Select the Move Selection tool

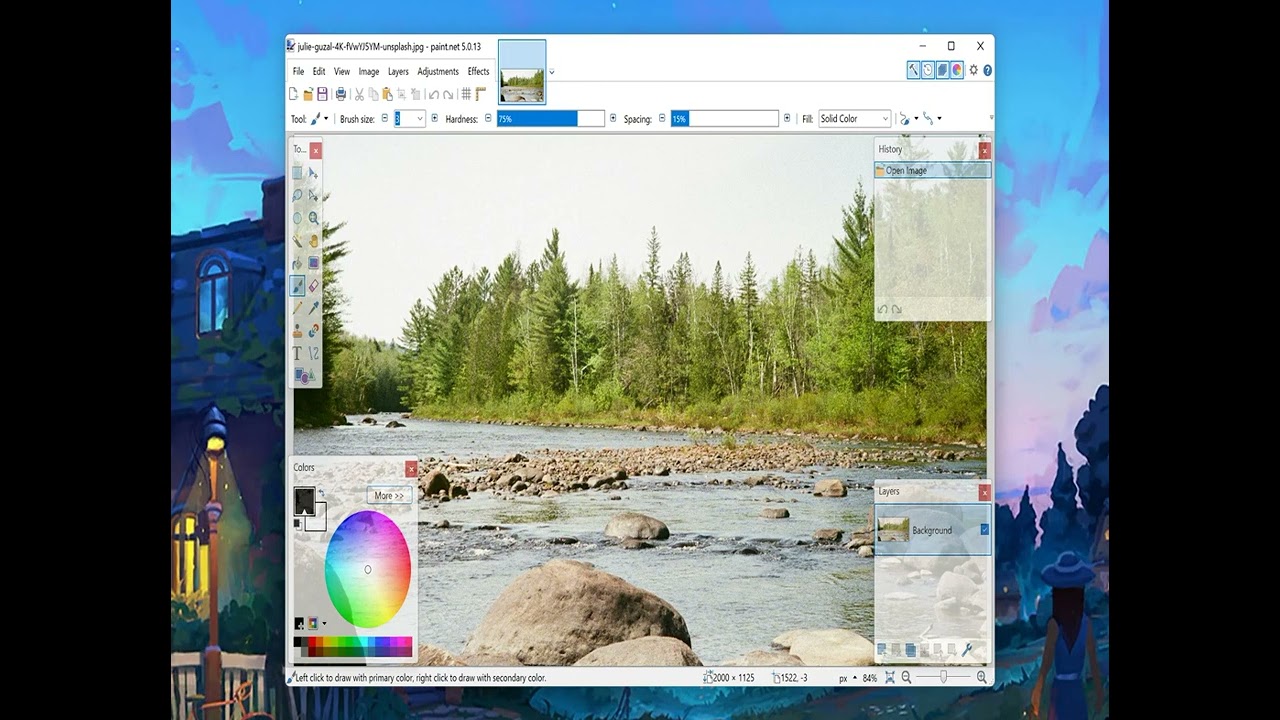click(x=313, y=195)
